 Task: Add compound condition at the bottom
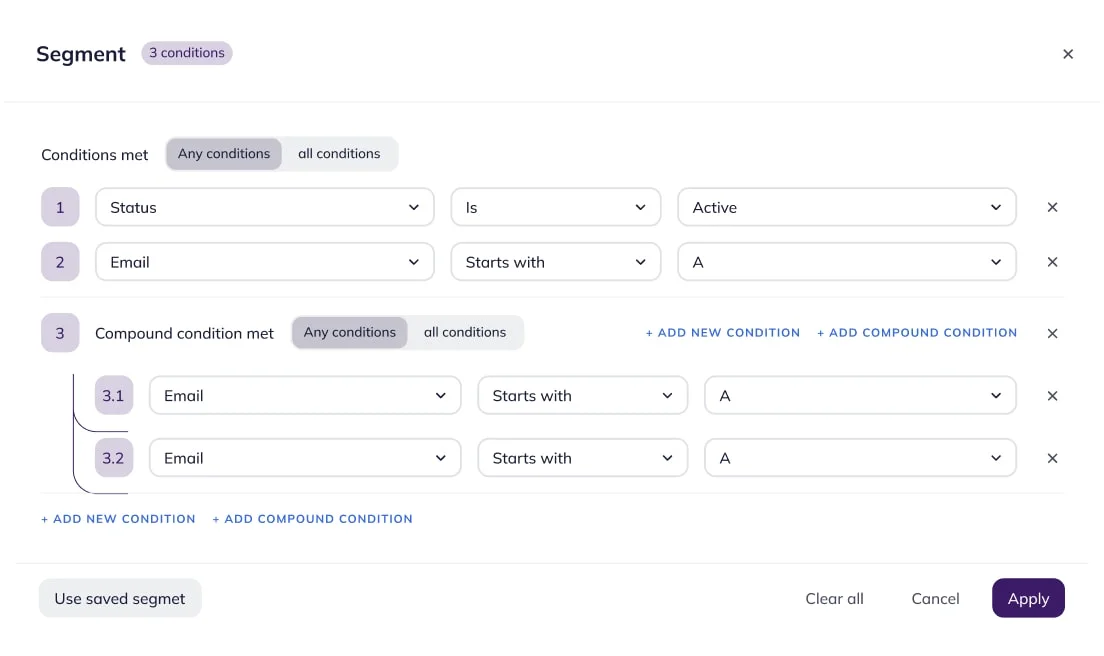coord(312,519)
